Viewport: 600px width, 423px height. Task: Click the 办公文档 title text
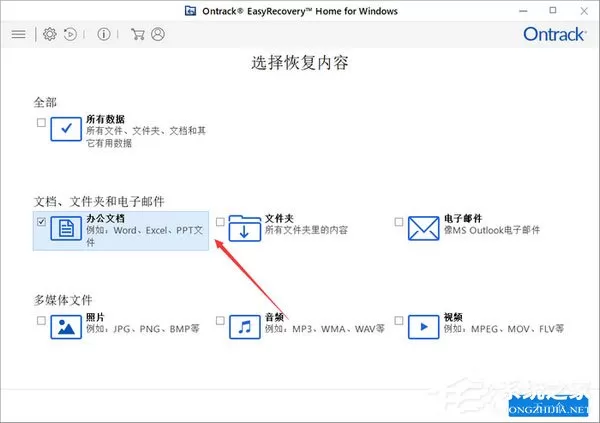click(x=105, y=218)
